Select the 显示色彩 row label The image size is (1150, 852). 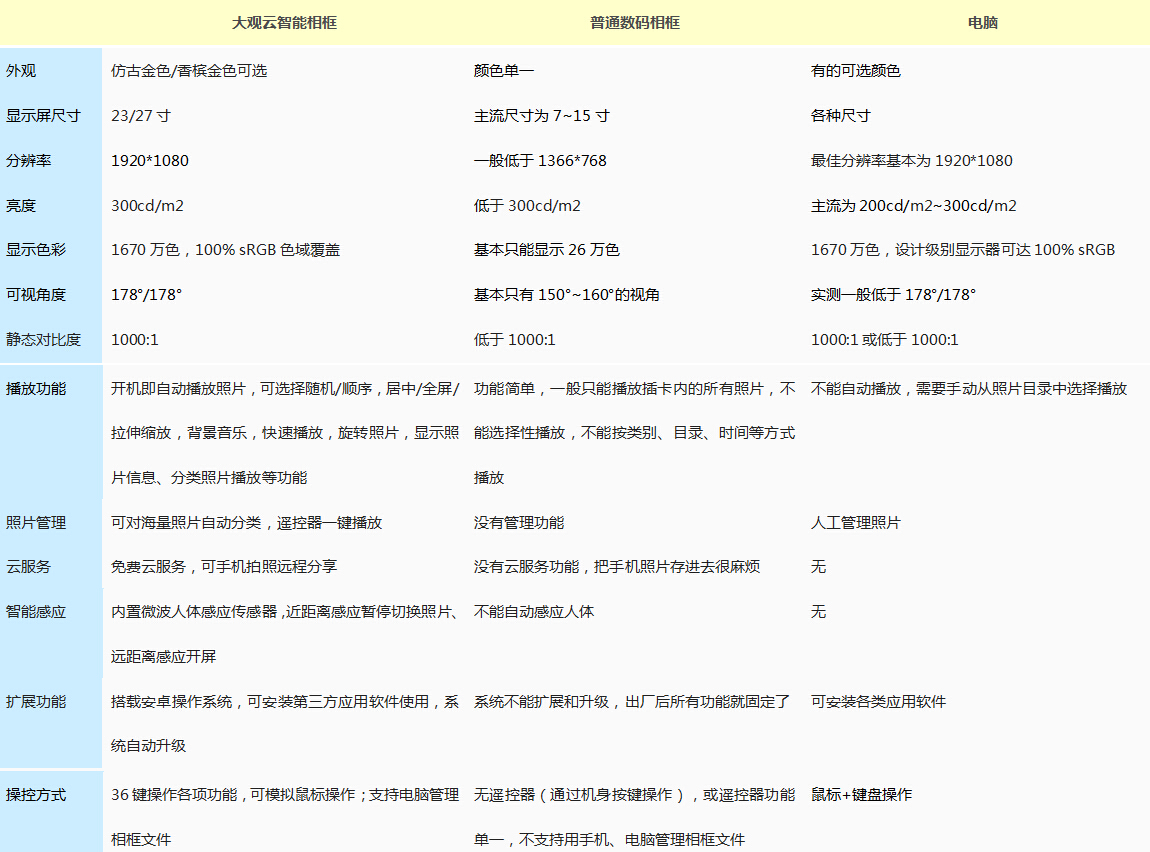tap(36, 250)
